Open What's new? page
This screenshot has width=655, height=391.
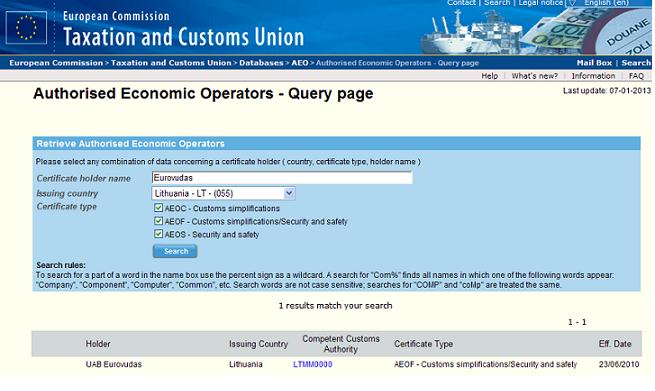(535, 76)
